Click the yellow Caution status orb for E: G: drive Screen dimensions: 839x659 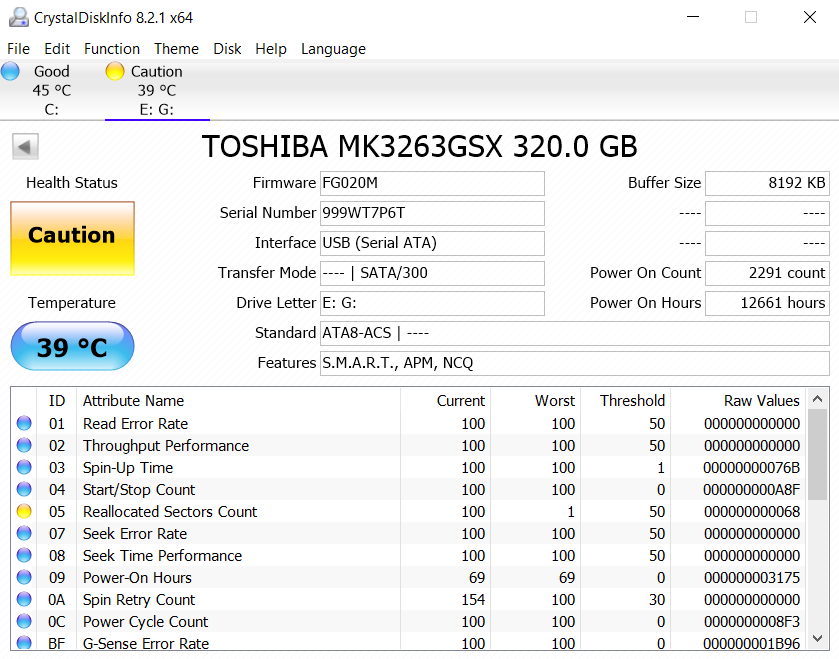tap(115, 71)
